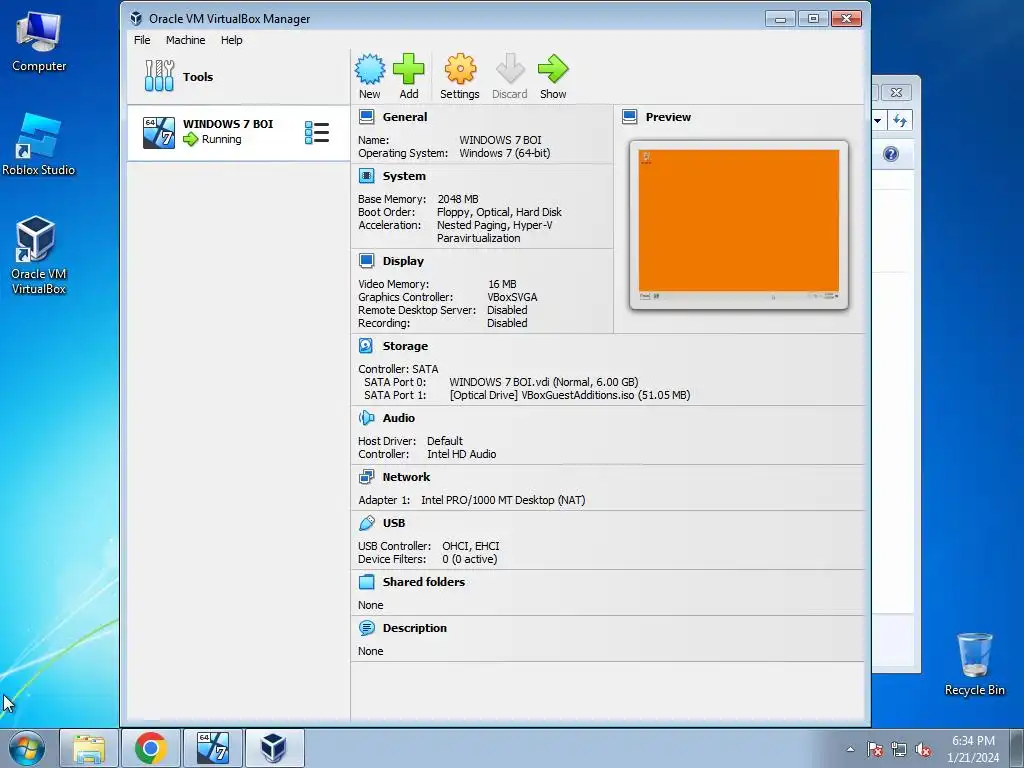Switch to the running VM taskbar button
Screen dimensions: 1024x768
(213, 748)
